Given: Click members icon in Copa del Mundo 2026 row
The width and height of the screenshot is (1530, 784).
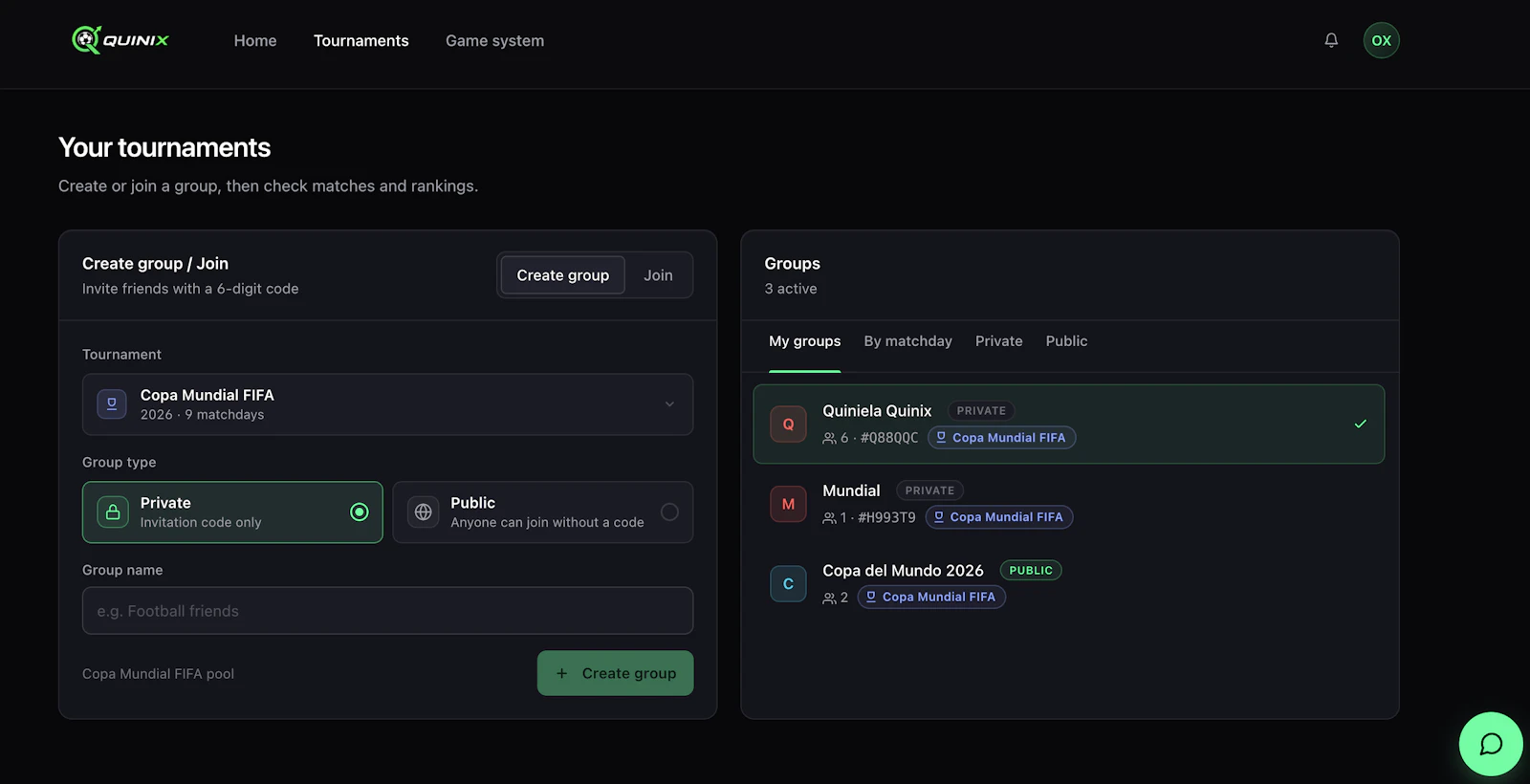Looking at the screenshot, I should point(829,598).
